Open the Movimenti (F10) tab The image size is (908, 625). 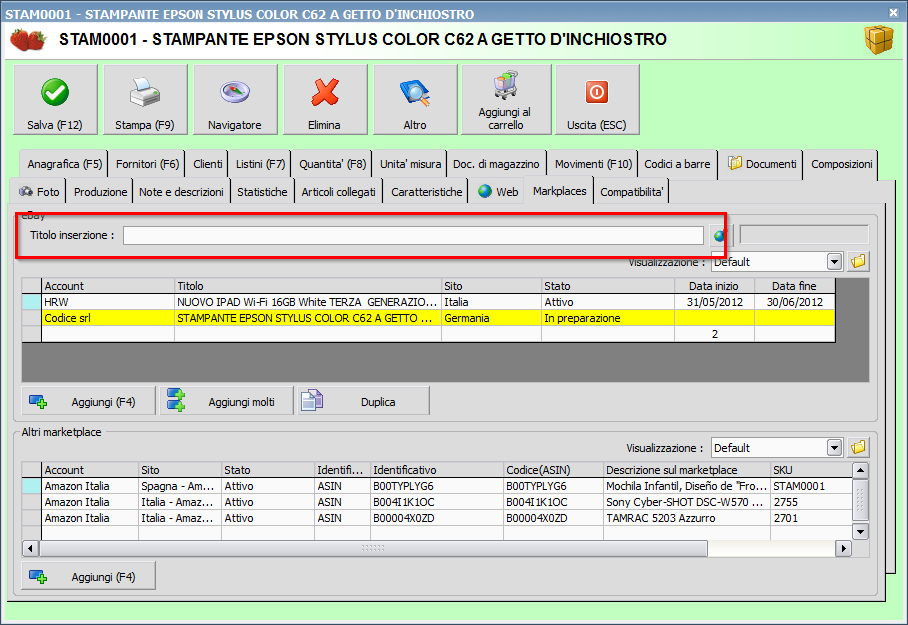pyautogui.click(x=593, y=164)
